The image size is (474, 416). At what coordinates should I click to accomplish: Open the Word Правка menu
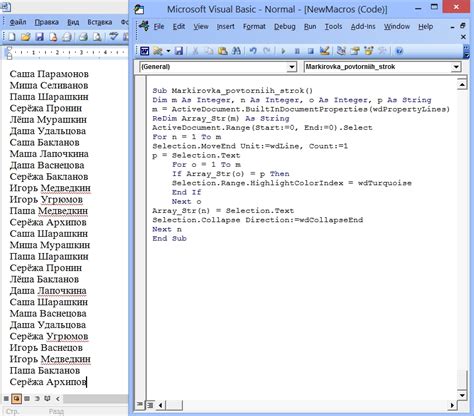tap(47, 22)
